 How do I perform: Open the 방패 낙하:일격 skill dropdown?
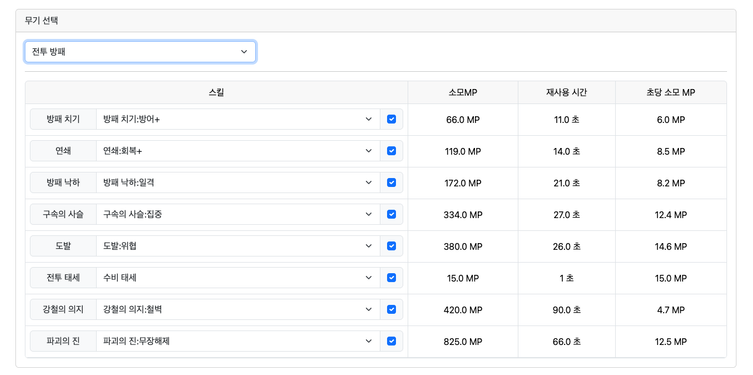238,182
